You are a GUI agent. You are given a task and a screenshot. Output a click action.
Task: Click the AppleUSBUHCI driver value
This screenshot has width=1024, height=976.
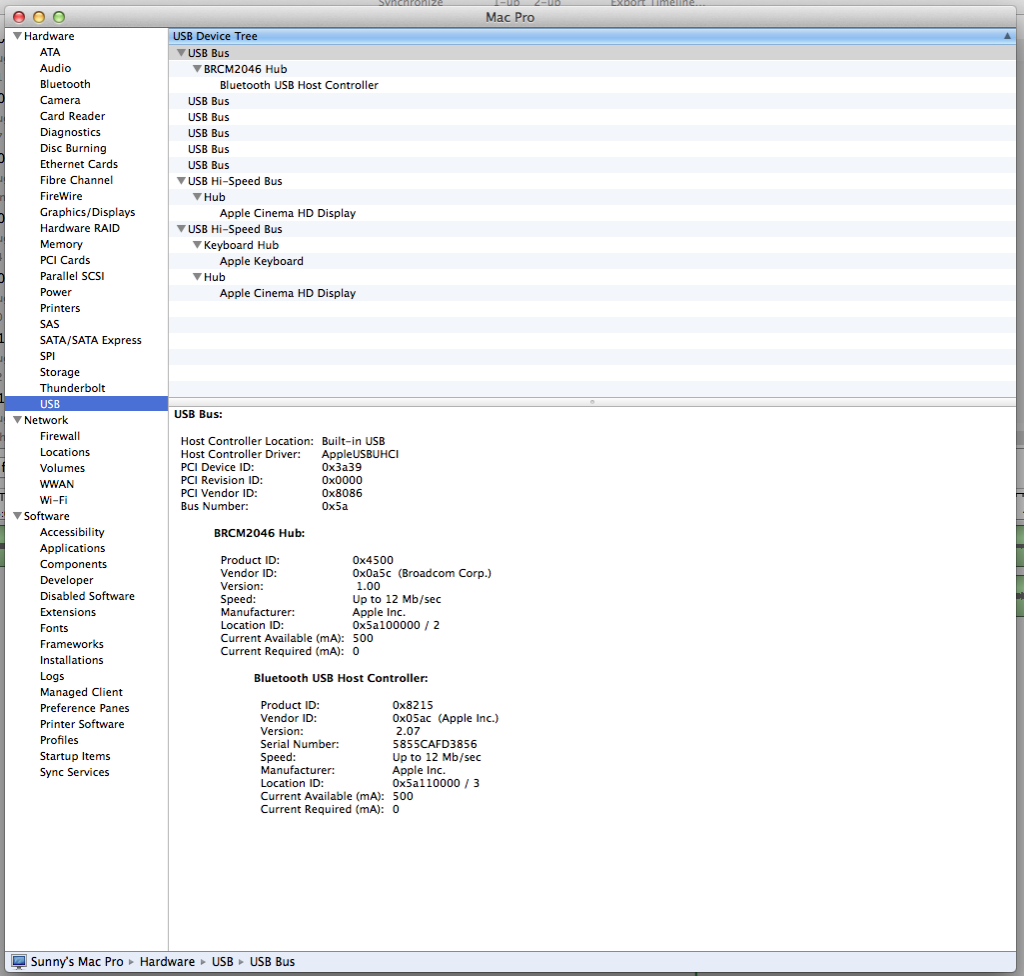360,454
